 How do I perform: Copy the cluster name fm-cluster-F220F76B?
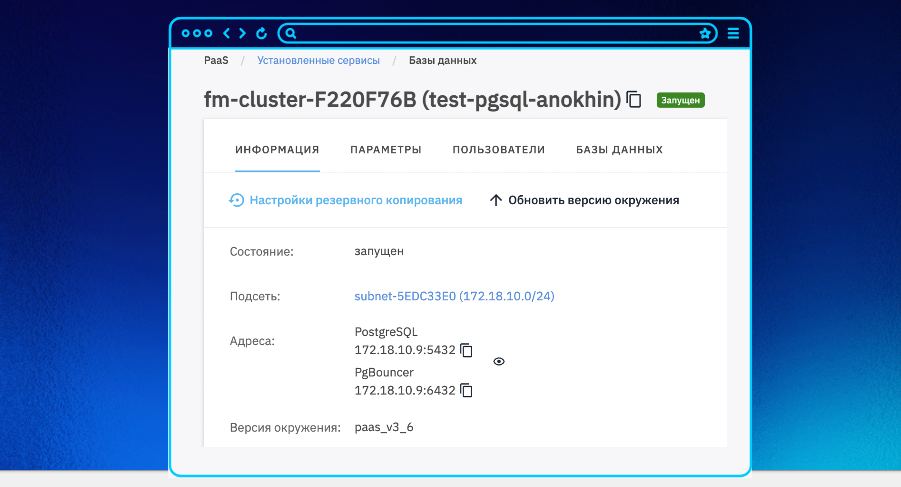pos(634,99)
